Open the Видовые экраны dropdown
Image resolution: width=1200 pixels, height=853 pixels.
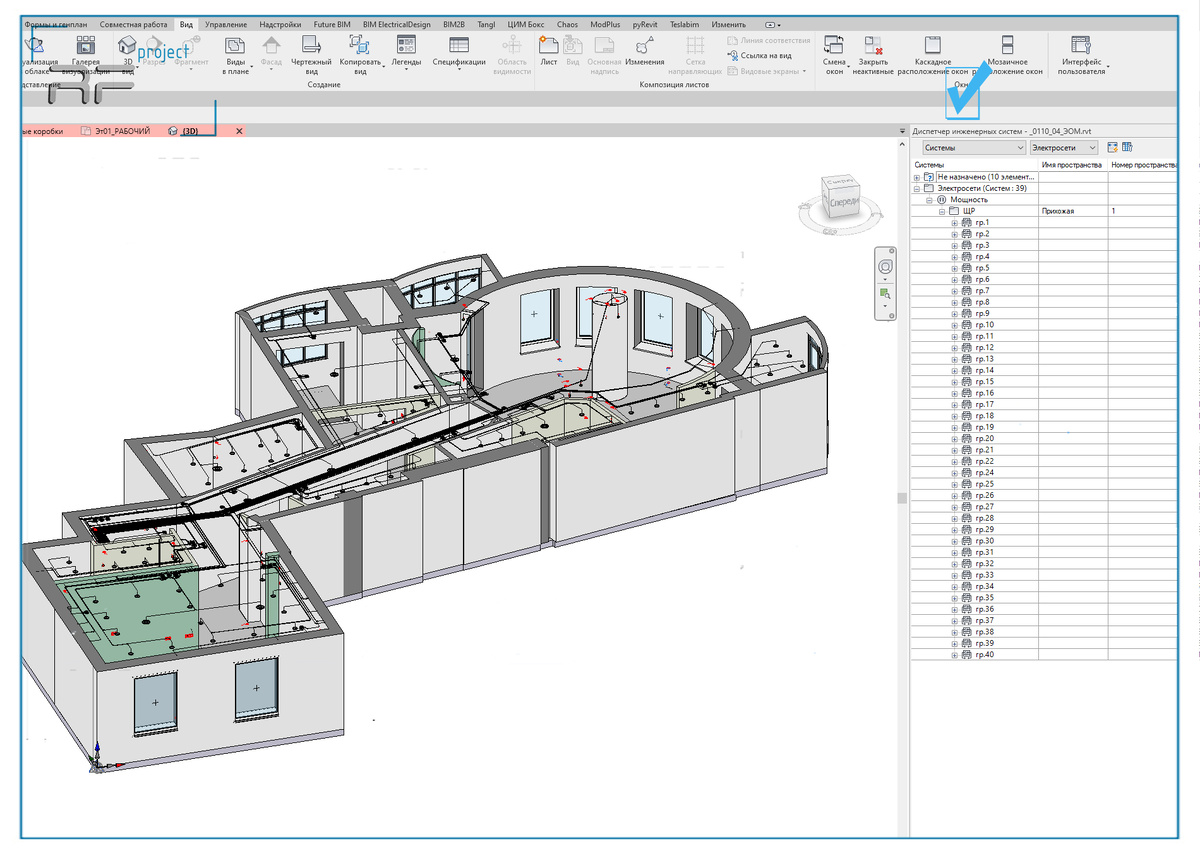(x=768, y=71)
